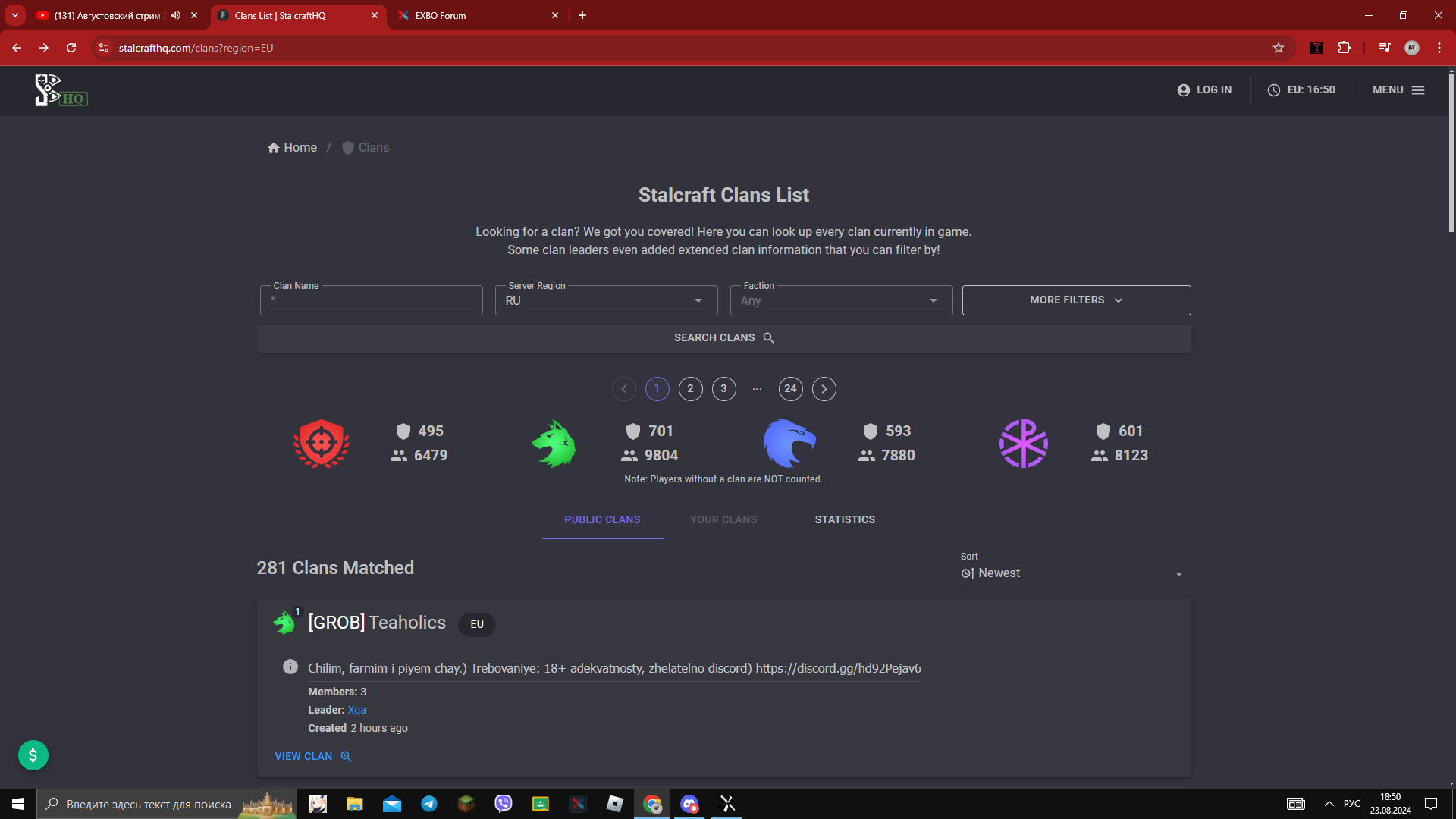Switch to the Statistics tab
The width and height of the screenshot is (1456, 819).
point(845,519)
